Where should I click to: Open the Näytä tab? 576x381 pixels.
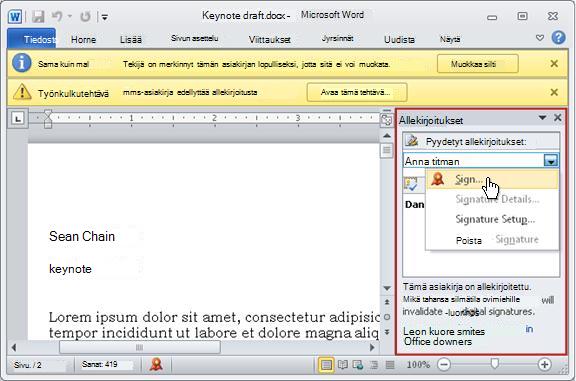450,39
